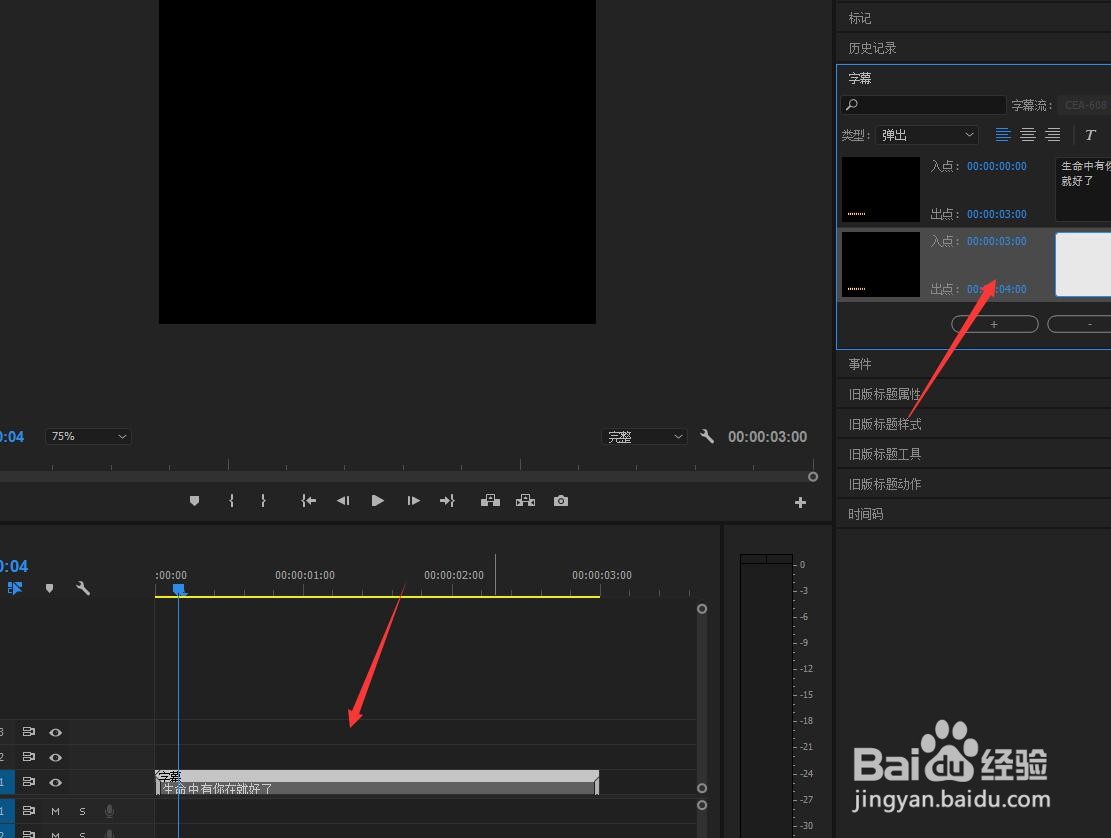Solo audio track 1
Screen dimensions: 1111x838
[x=82, y=811]
